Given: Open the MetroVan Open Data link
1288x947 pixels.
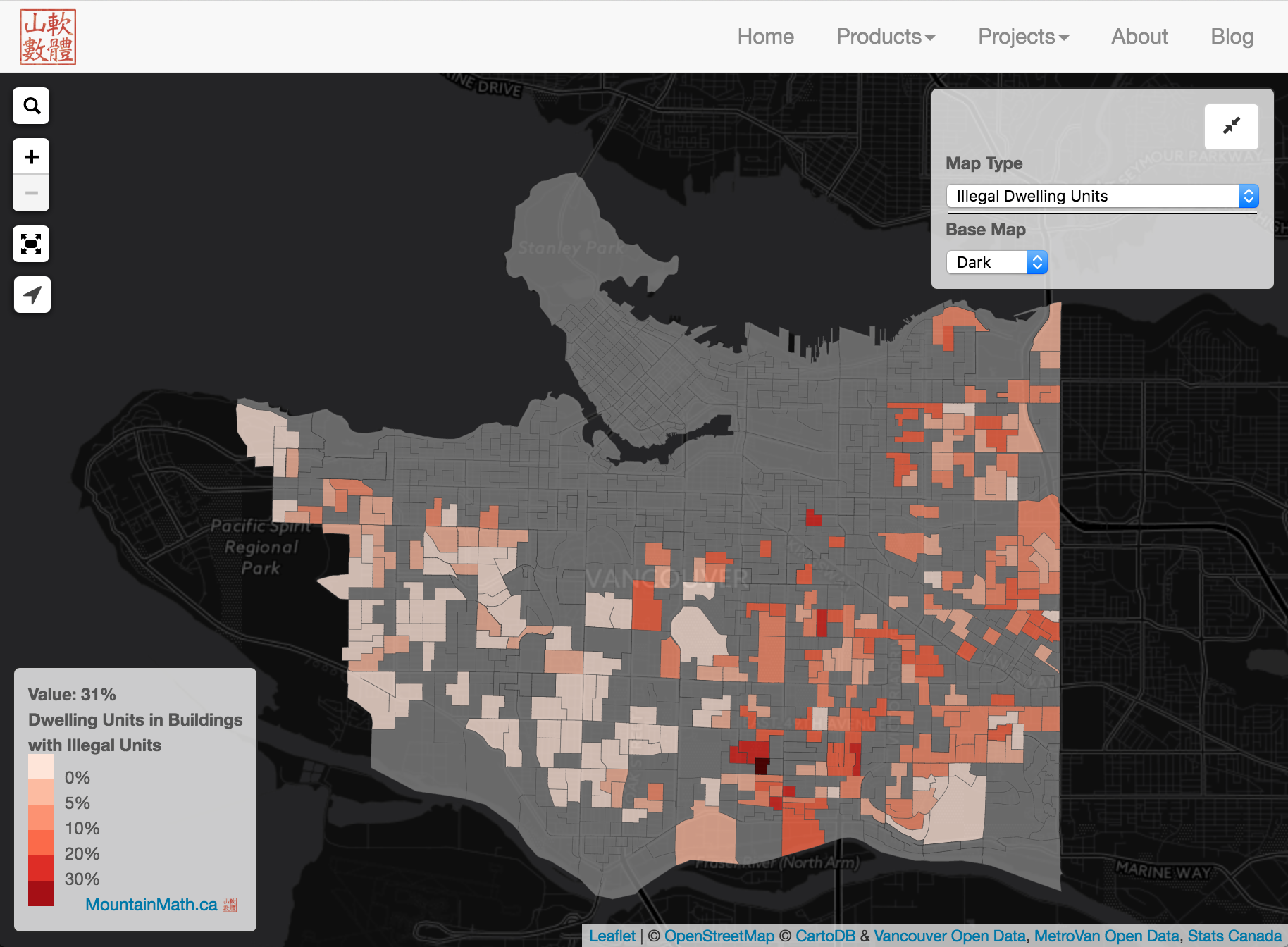Looking at the screenshot, I should coord(1106,936).
